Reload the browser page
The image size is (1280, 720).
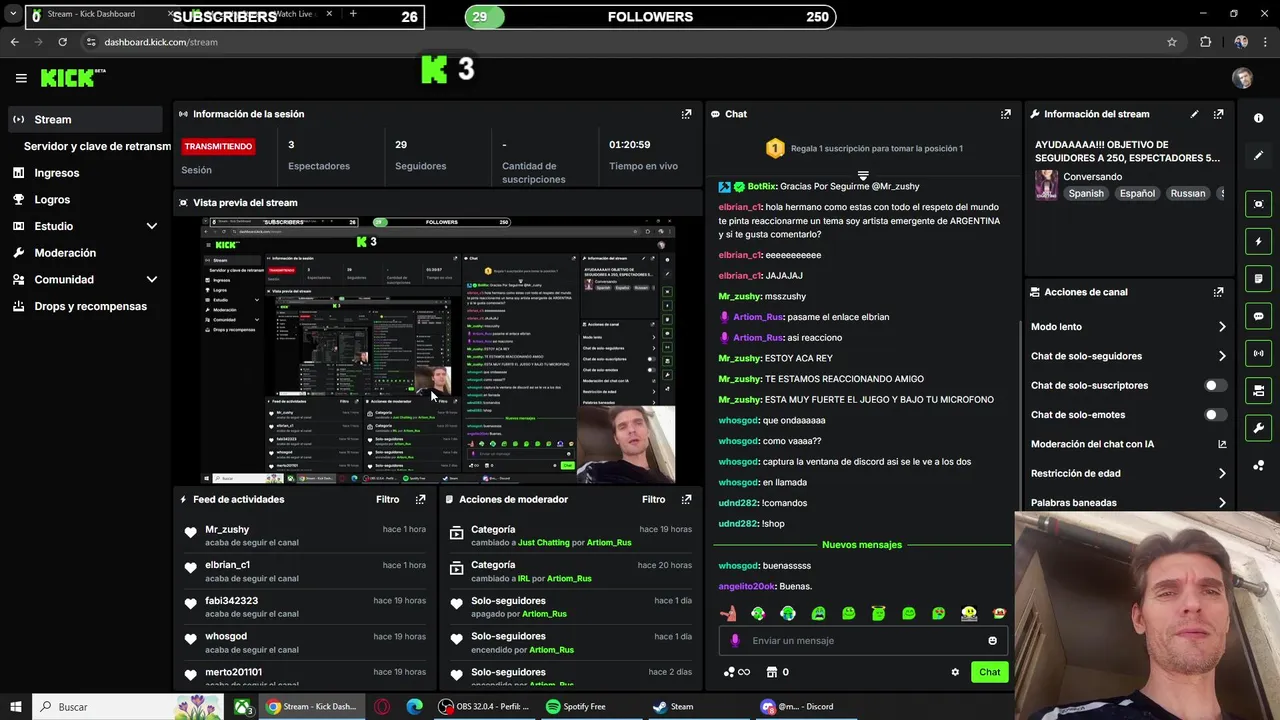coord(62,42)
